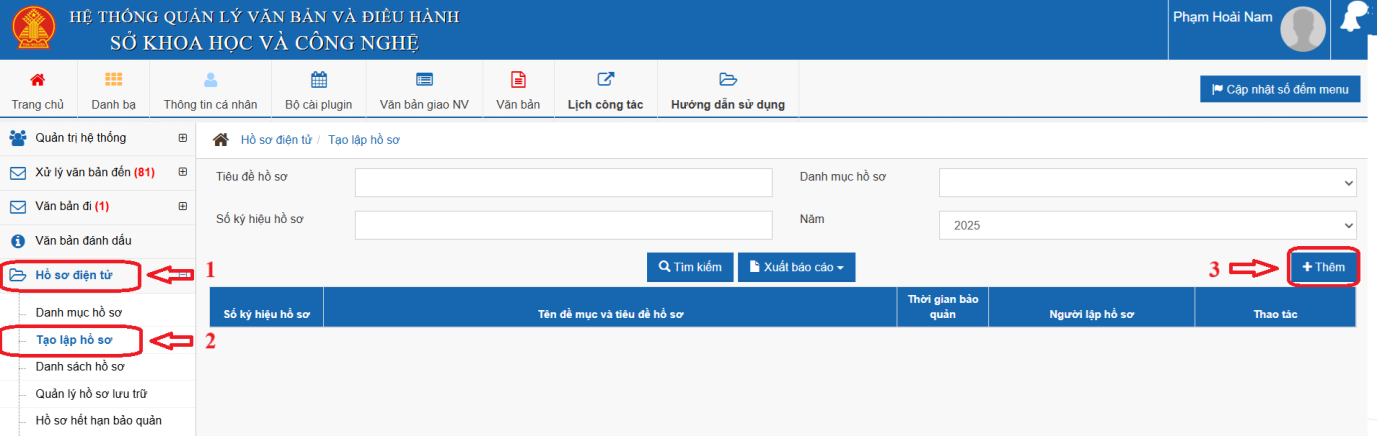1377x436 pixels.
Task: Click the Bộ cài plugin calendar icon
Action: click(319, 80)
